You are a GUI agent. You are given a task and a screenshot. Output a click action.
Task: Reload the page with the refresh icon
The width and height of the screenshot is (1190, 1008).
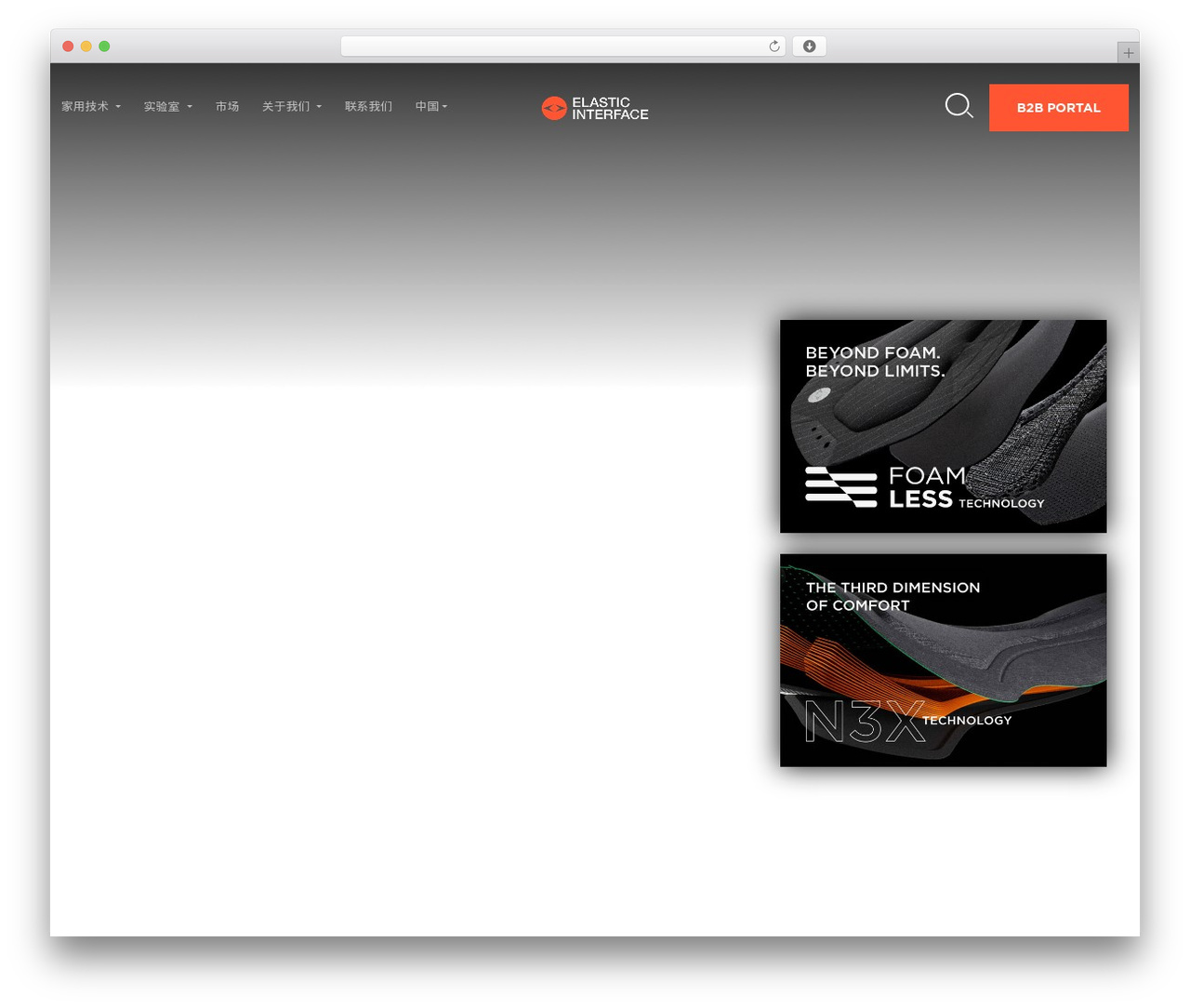point(773,46)
